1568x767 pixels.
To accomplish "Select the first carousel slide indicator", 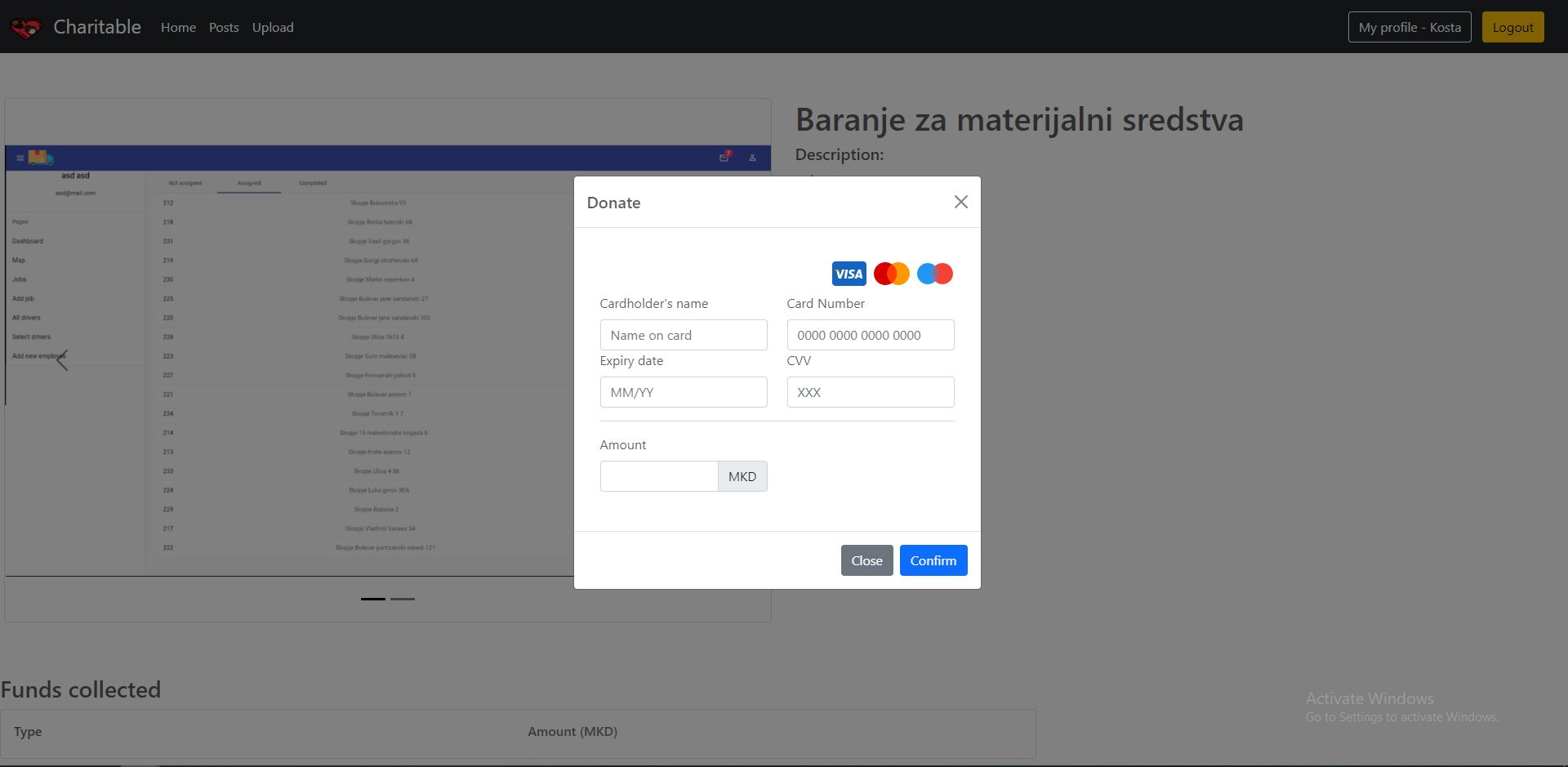I will (373, 599).
